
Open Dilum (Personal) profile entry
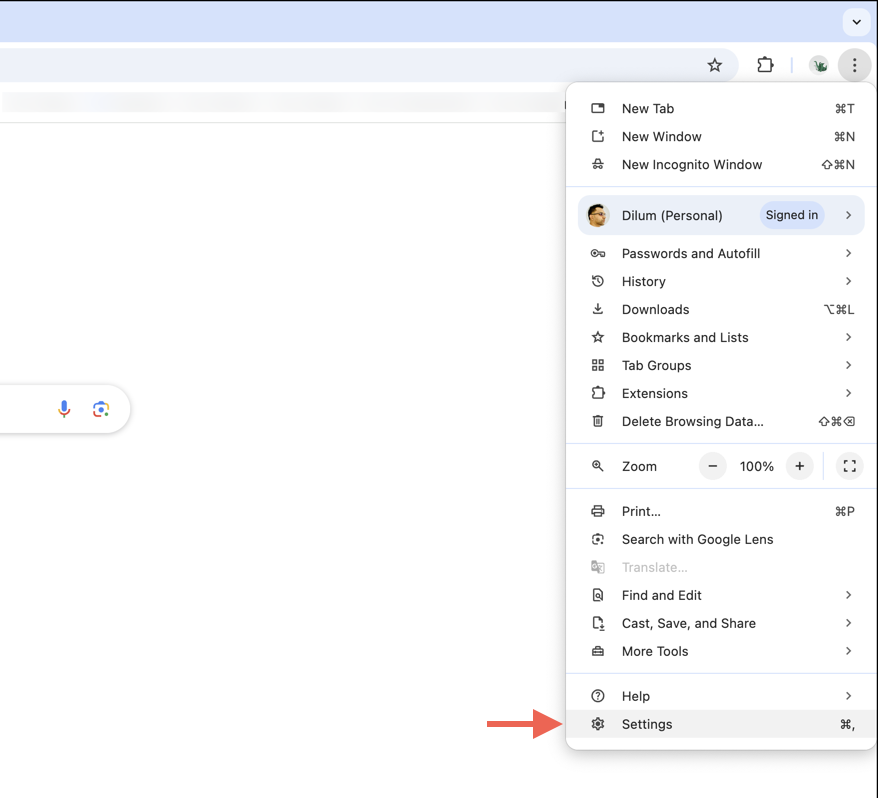[x=671, y=216]
